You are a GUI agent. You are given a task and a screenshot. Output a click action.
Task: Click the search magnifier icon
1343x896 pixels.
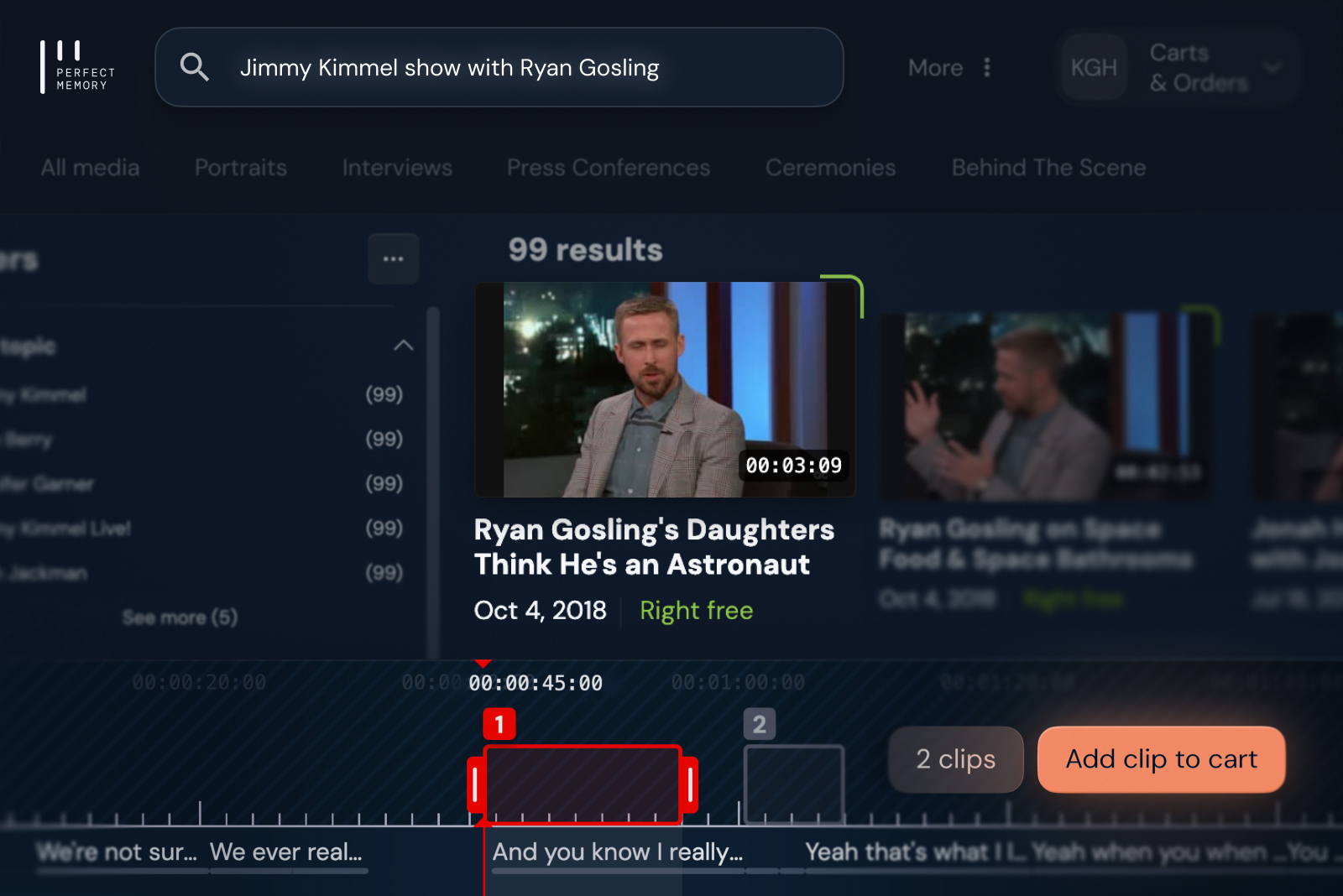195,67
